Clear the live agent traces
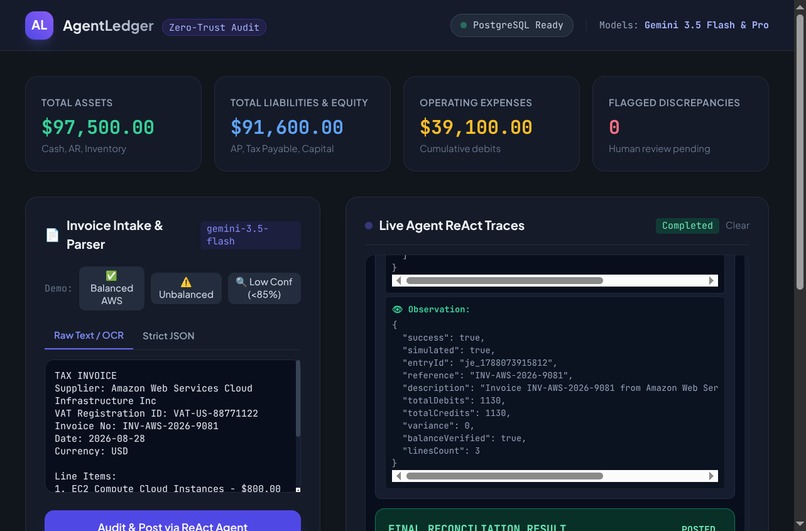806x531 pixels. coord(737,226)
